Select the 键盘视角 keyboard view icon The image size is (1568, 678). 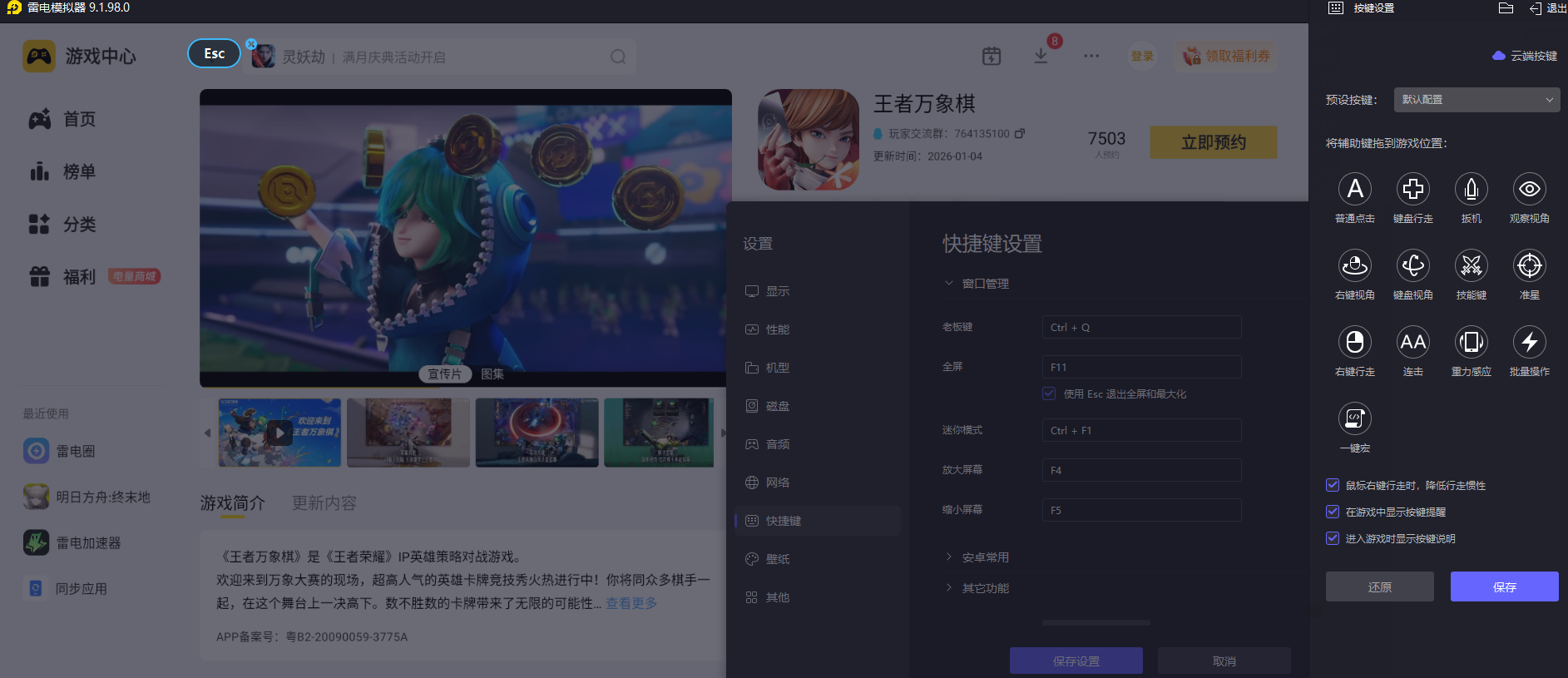1412,265
